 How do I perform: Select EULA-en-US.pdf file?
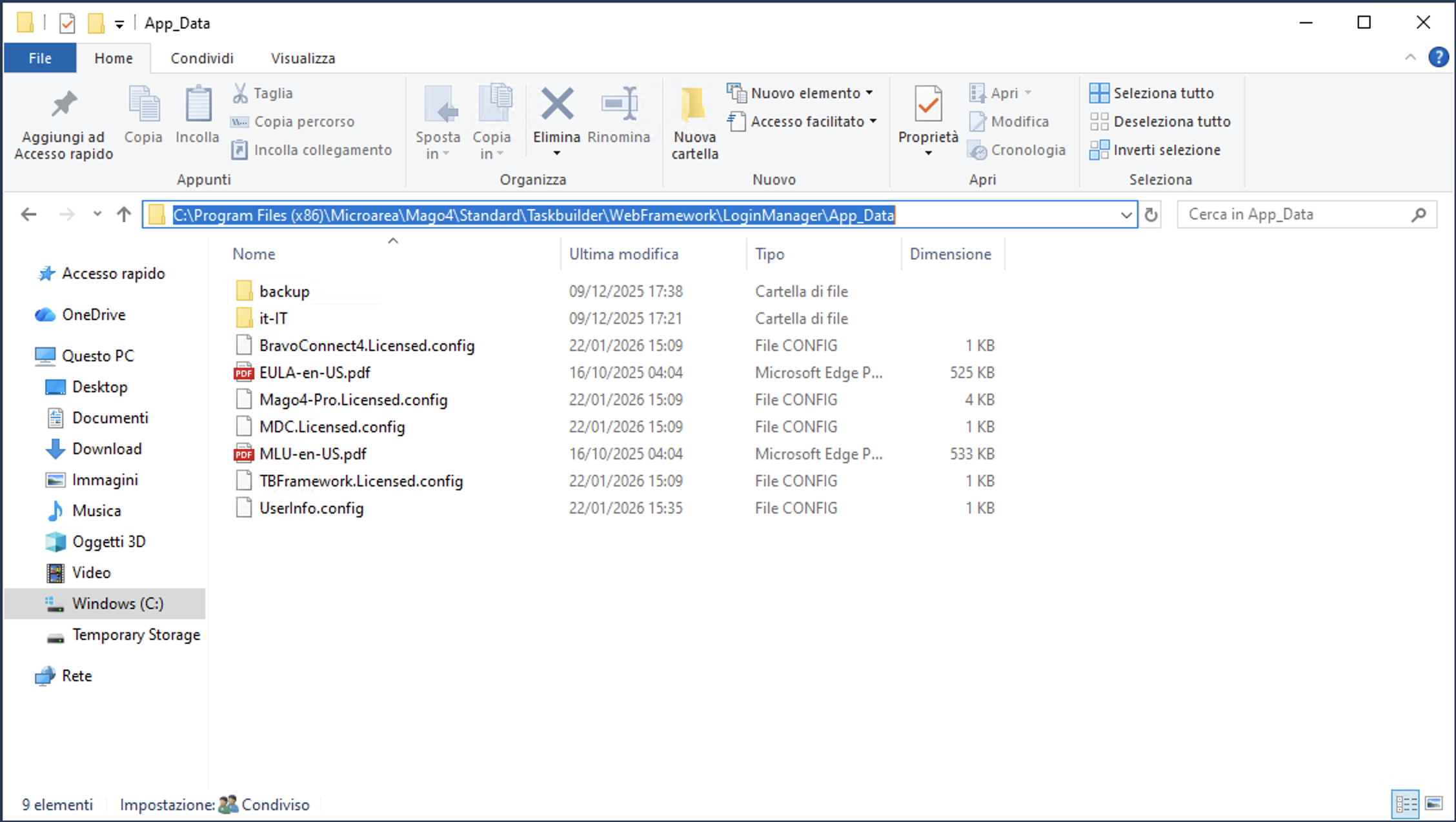pos(314,372)
